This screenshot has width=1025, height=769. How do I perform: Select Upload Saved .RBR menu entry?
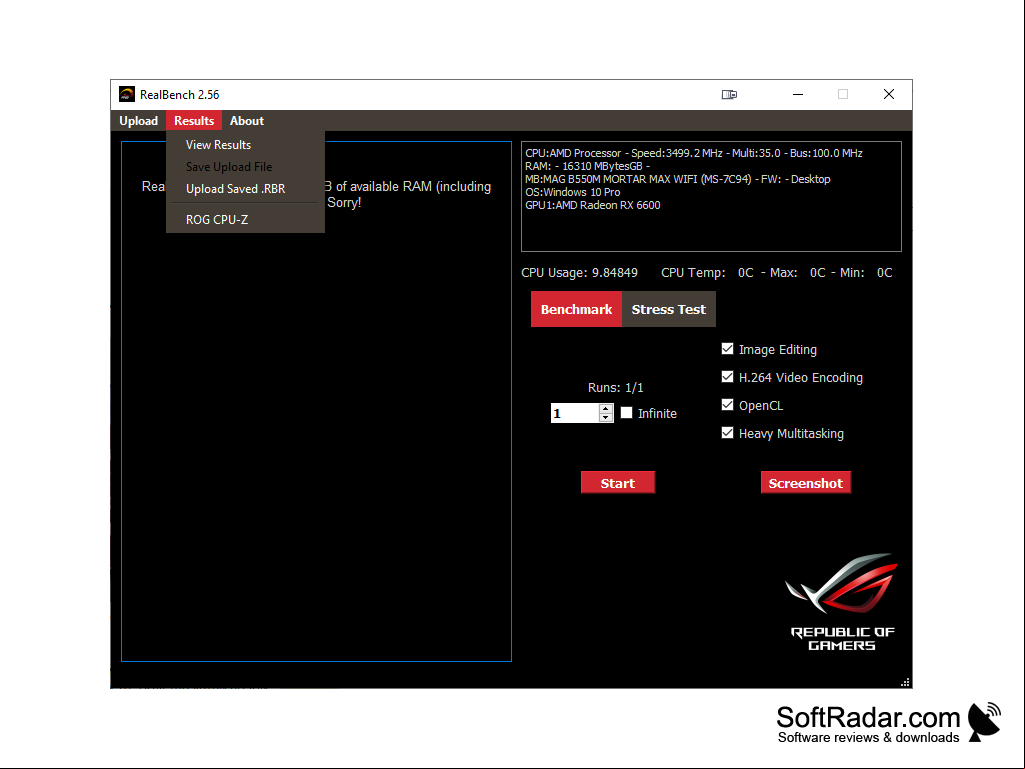[245, 188]
